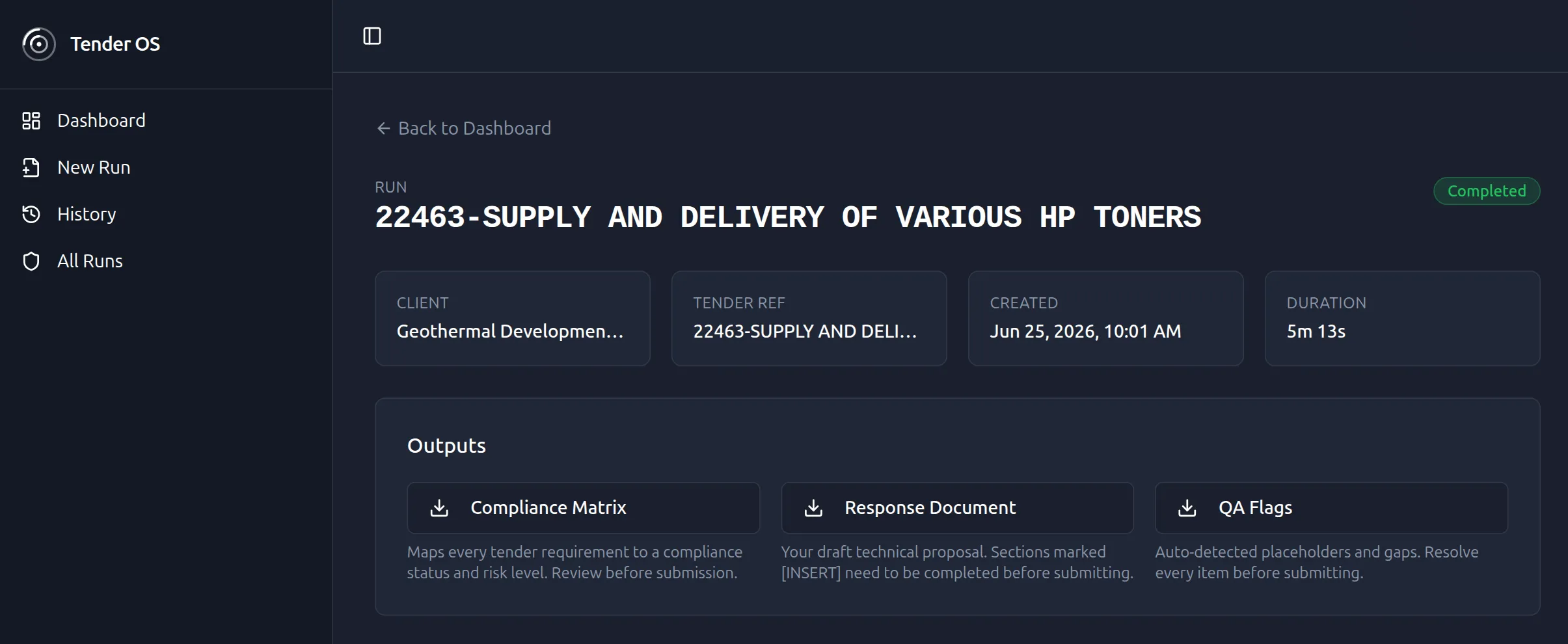1568x644 pixels.
Task: Click the All Runs shield icon
Action: point(31,262)
